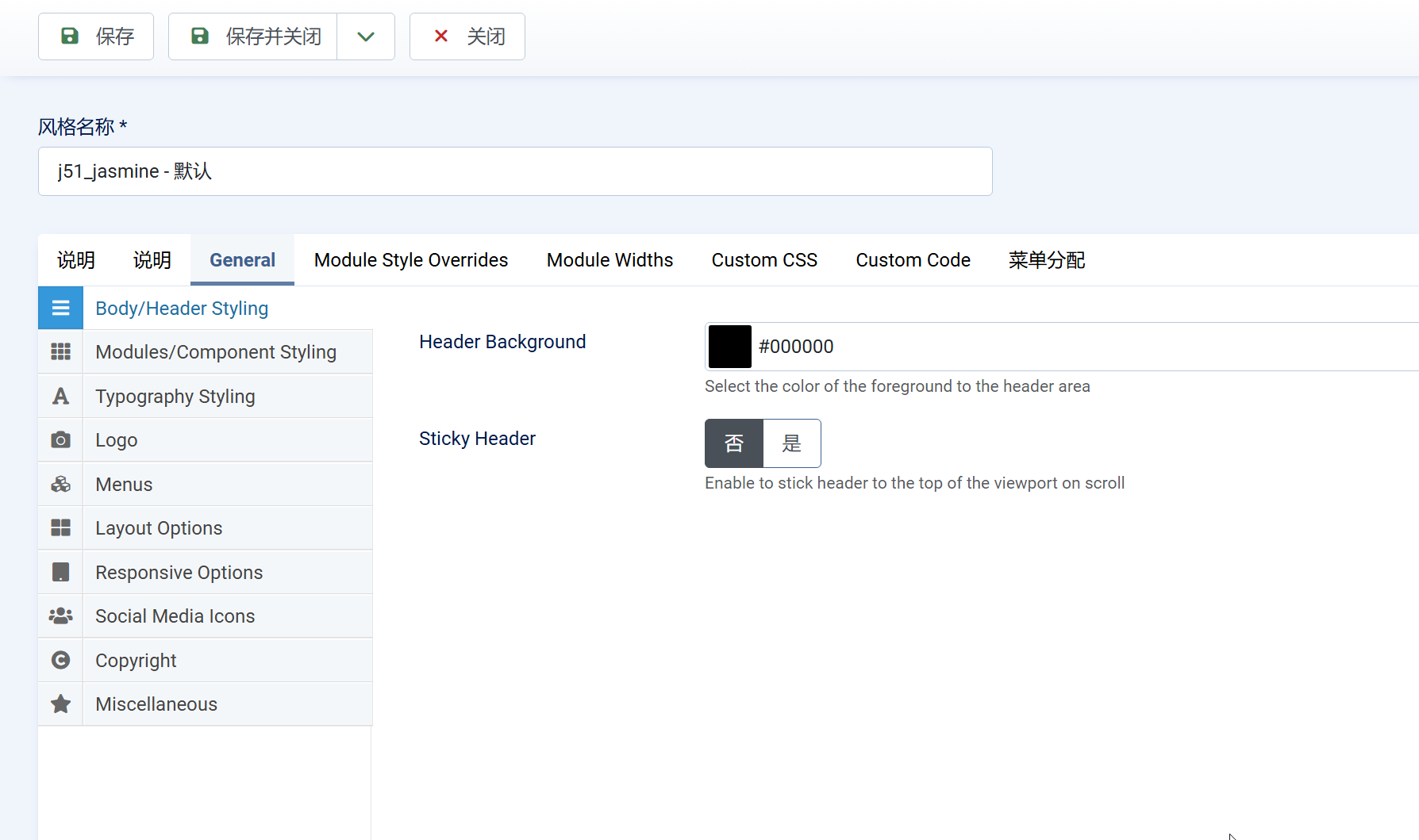The image size is (1419, 840).
Task: Set Sticky Header to 否 (No)
Action: coord(734,443)
